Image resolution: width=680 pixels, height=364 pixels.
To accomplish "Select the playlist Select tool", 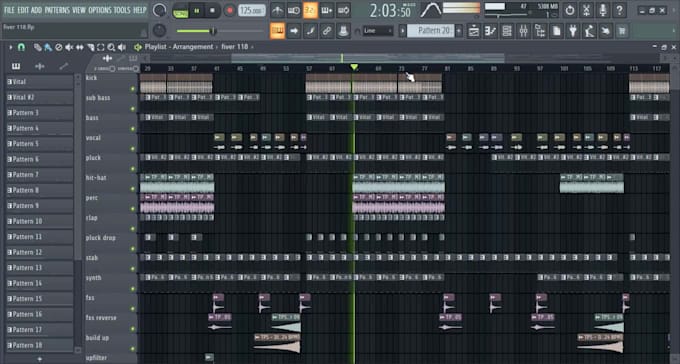I will pos(101,47).
